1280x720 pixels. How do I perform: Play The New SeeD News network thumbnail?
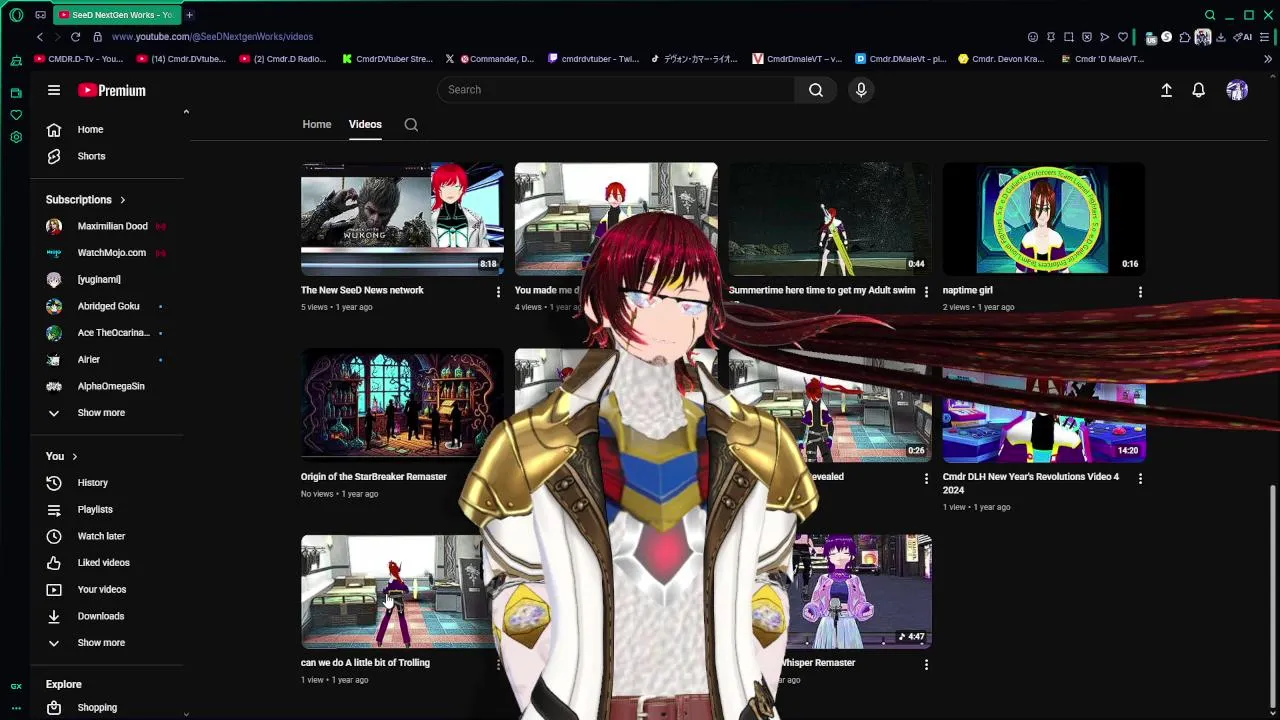tap(402, 219)
